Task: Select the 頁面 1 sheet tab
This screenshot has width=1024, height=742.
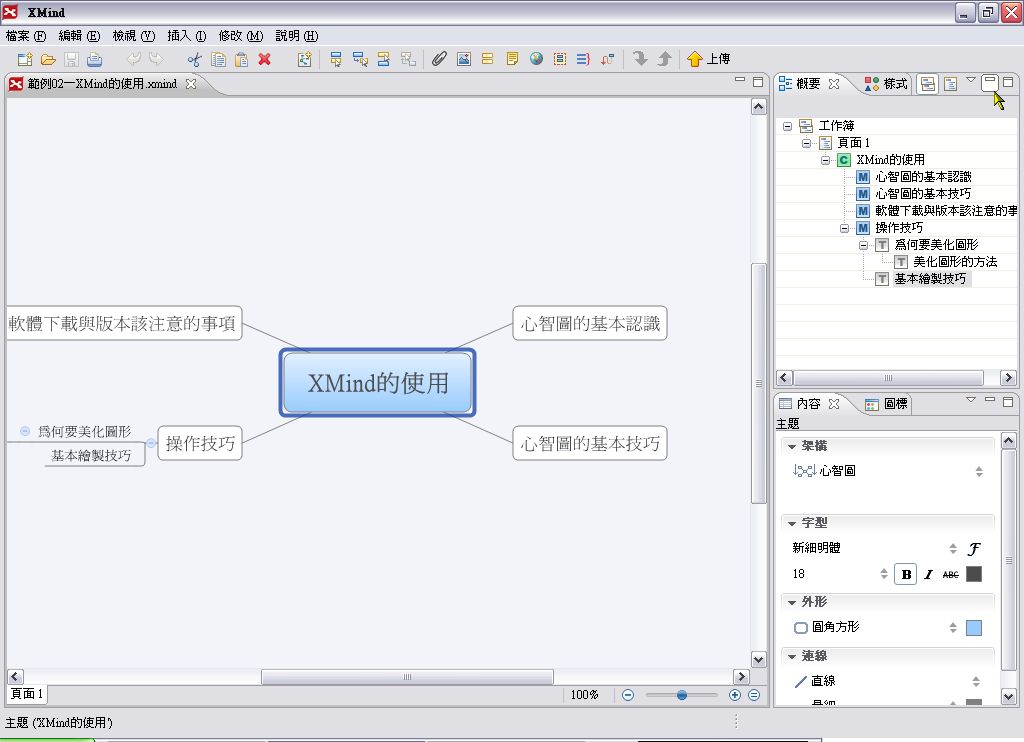Action: (x=27, y=694)
